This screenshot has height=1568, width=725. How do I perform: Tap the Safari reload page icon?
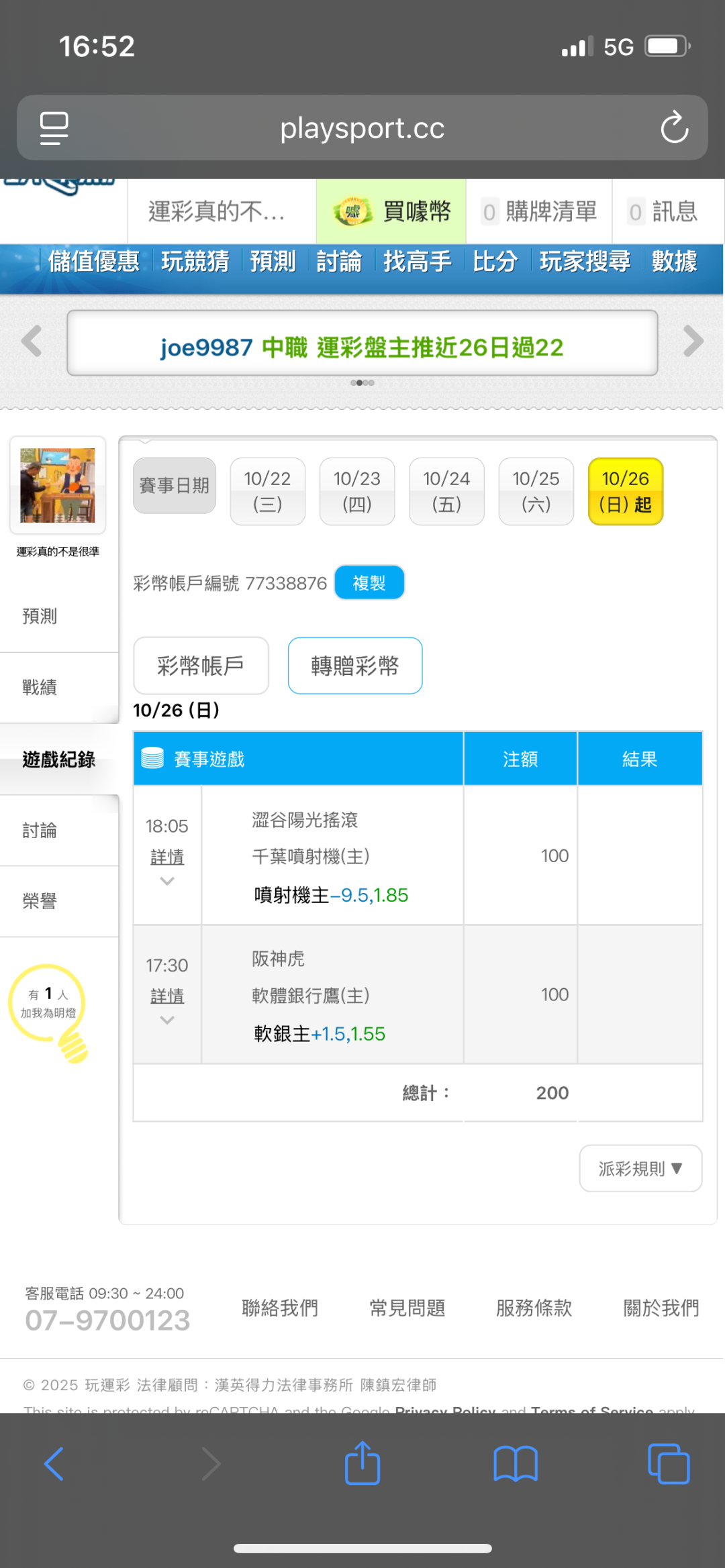coord(674,127)
